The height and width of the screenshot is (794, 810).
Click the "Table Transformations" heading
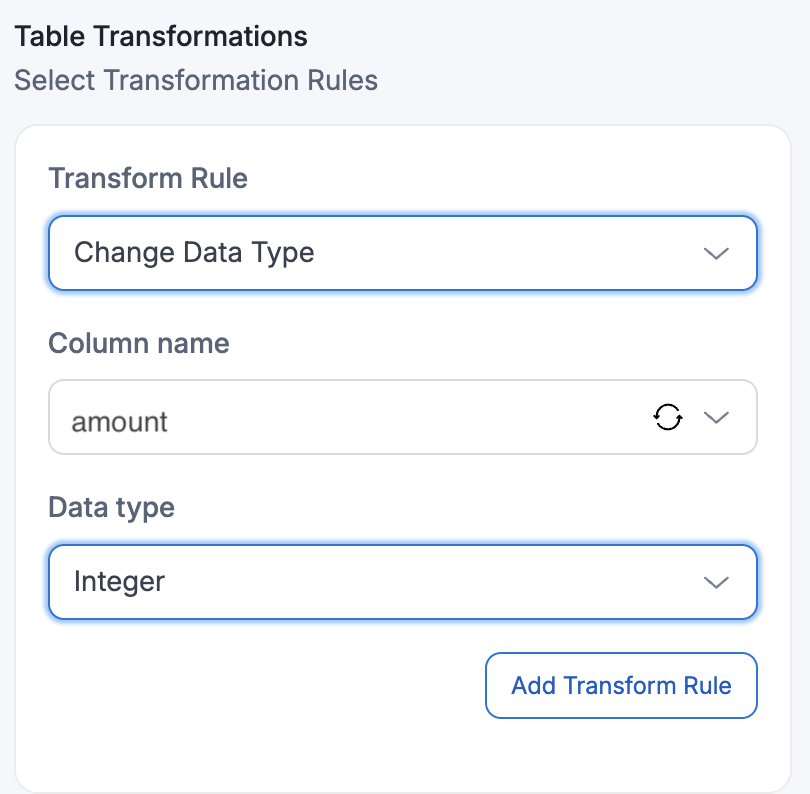click(x=161, y=37)
